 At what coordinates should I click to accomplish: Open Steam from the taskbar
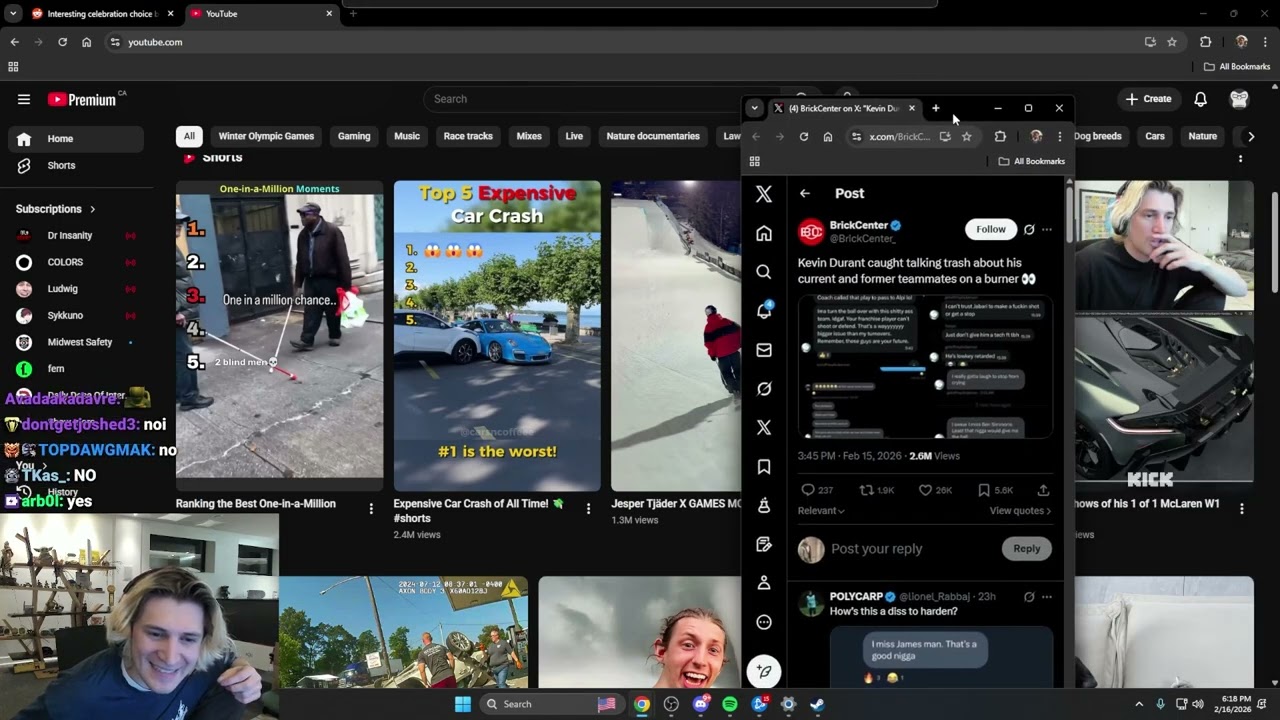[817, 704]
